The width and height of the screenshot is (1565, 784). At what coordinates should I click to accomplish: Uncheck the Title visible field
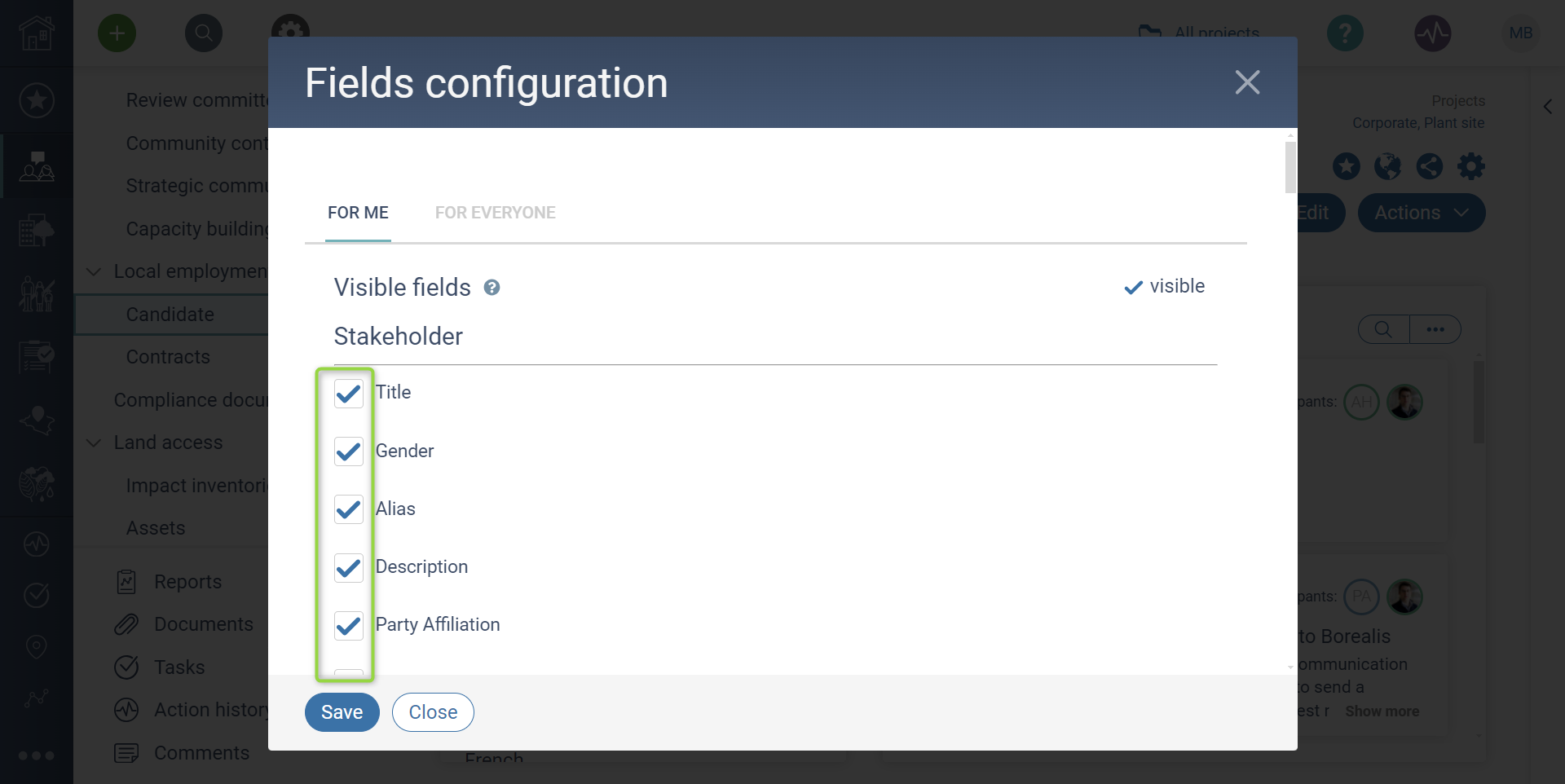(x=348, y=394)
